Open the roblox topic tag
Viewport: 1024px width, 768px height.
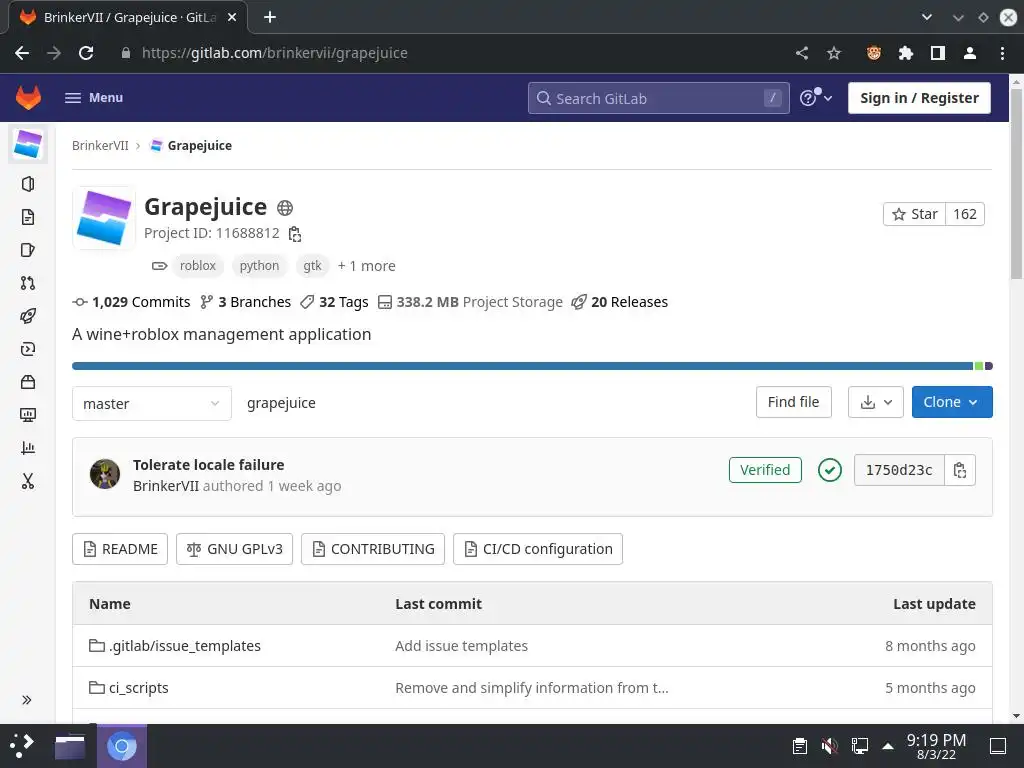click(197, 266)
